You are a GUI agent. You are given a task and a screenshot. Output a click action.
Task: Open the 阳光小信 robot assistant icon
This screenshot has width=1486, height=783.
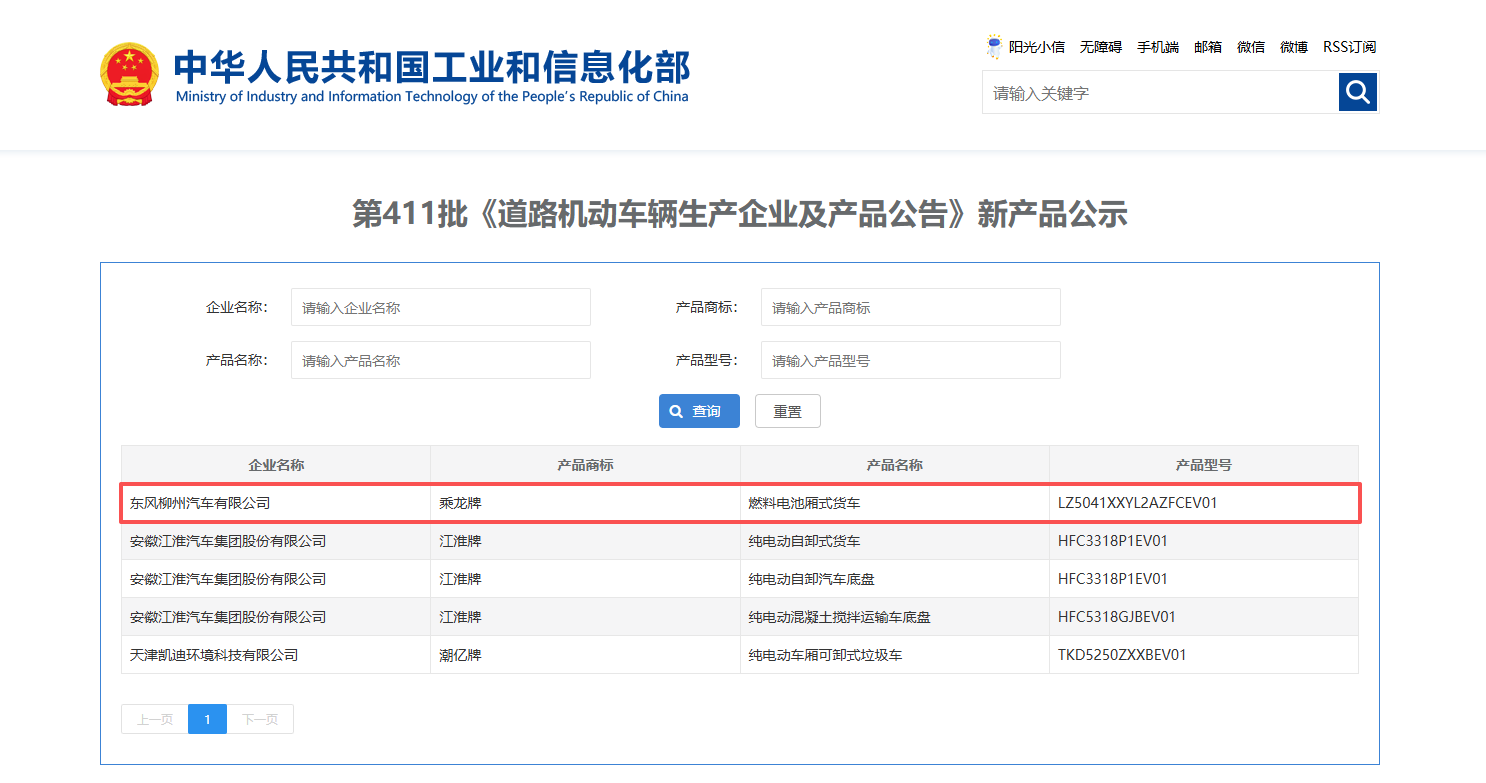coord(994,47)
